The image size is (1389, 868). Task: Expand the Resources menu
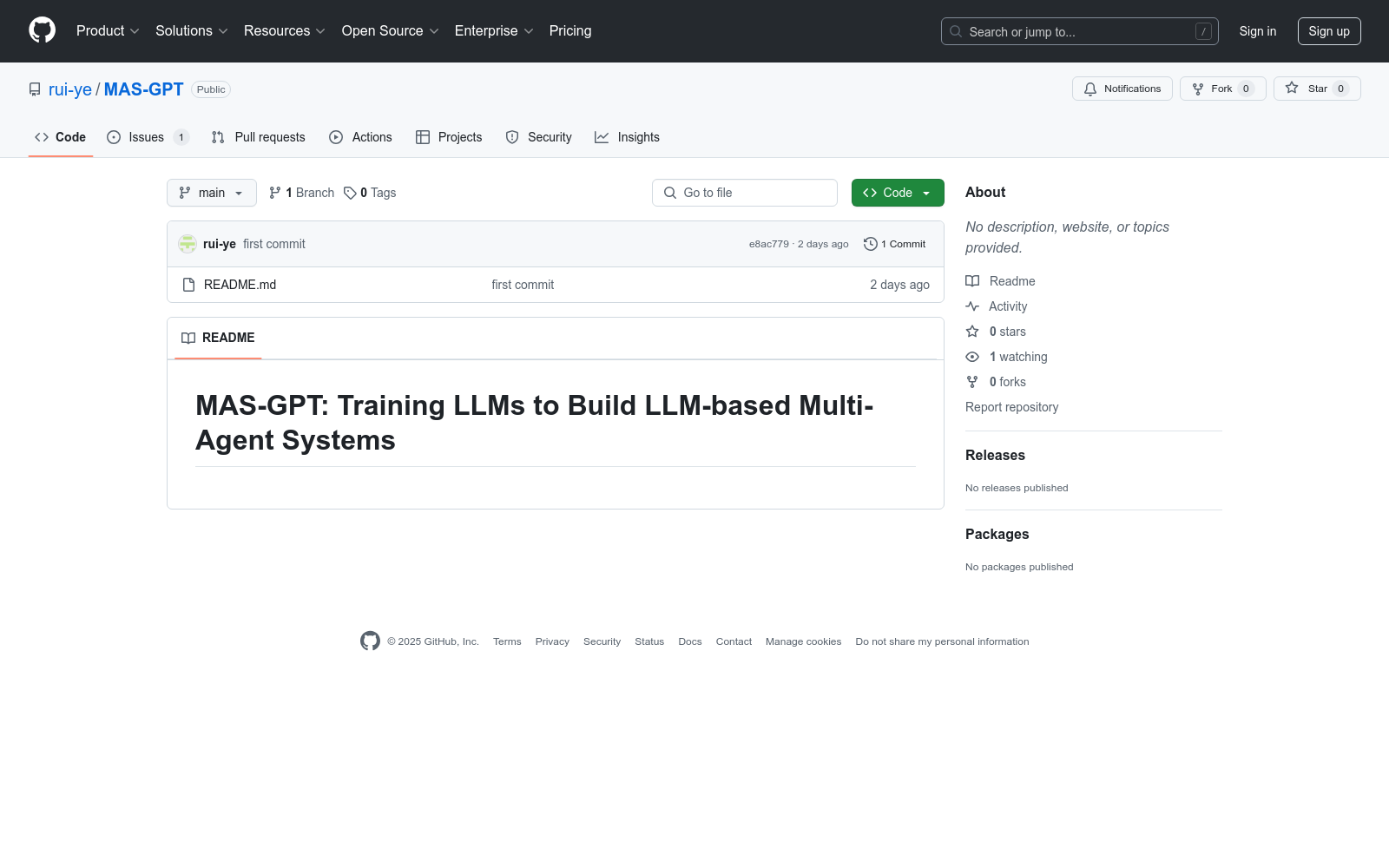point(285,31)
